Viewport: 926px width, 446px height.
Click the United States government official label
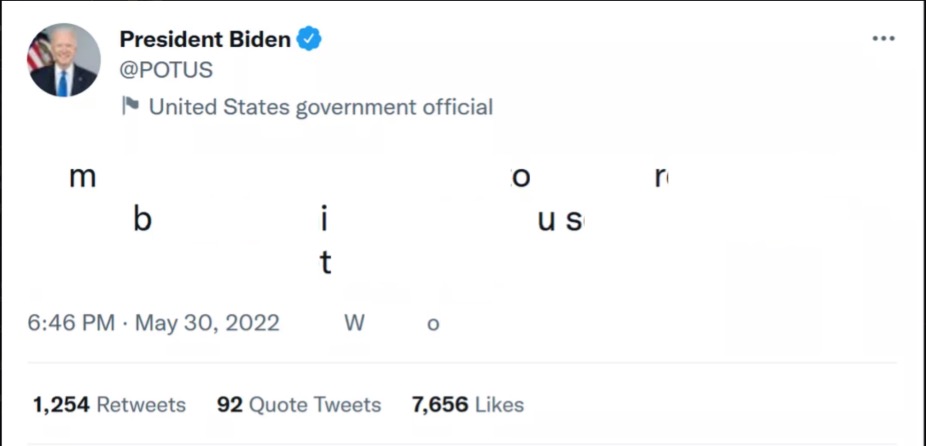[x=321, y=107]
